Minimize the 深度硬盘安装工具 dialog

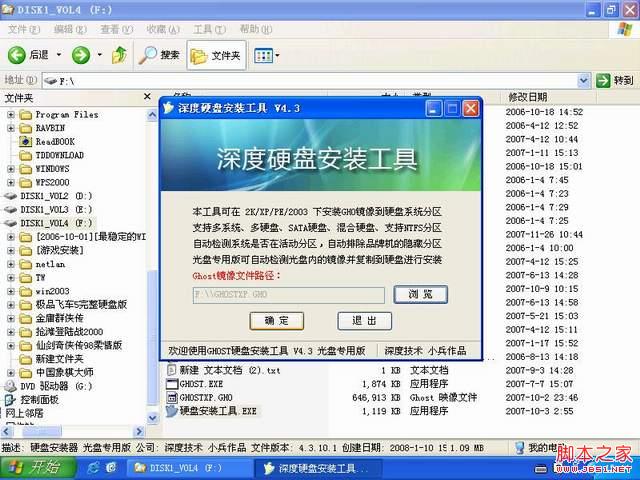coord(433,109)
